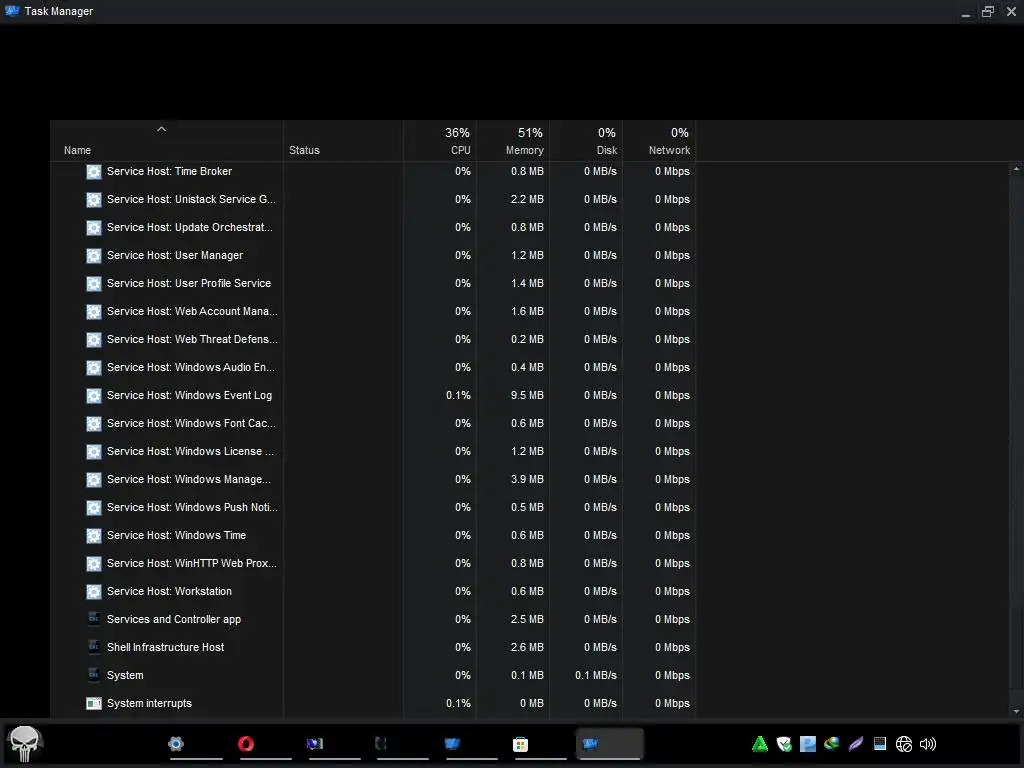This screenshot has height=768, width=1024.
Task: Select Service Host: User Profile Service row
Action: (x=373, y=284)
